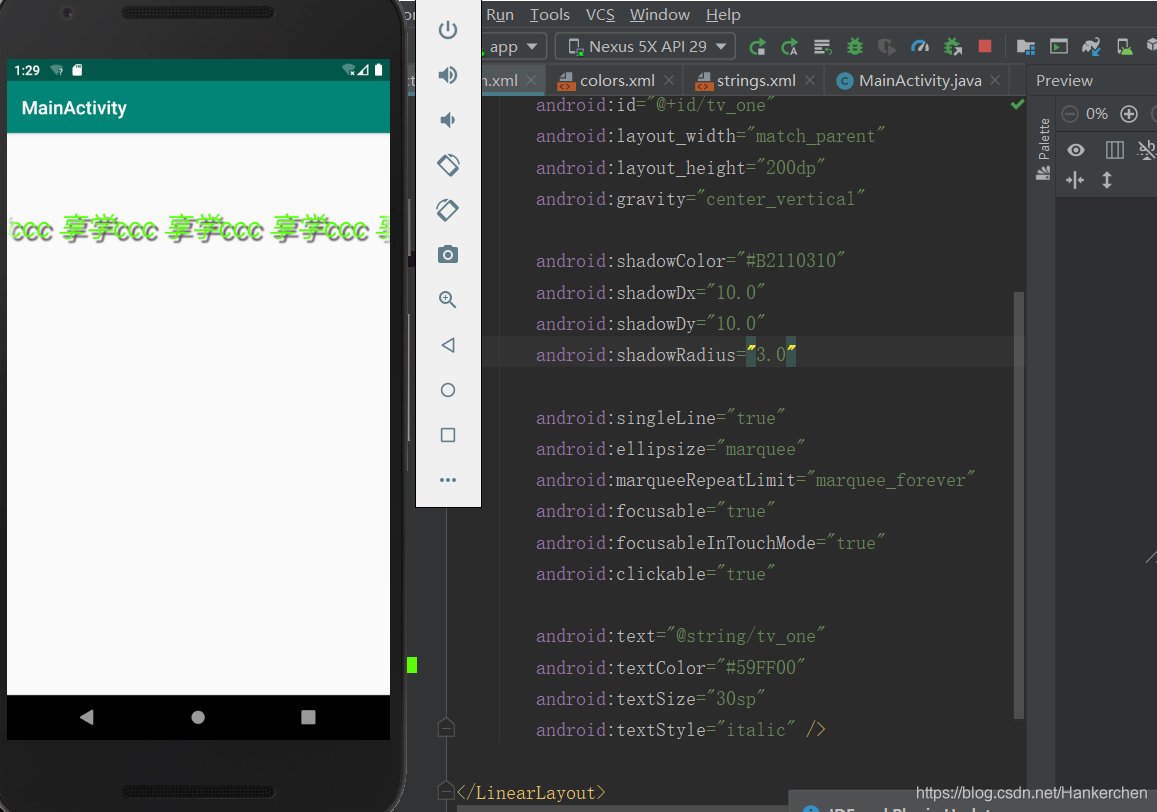Switch to the strings.xml tab
The height and width of the screenshot is (812, 1157).
point(756,80)
